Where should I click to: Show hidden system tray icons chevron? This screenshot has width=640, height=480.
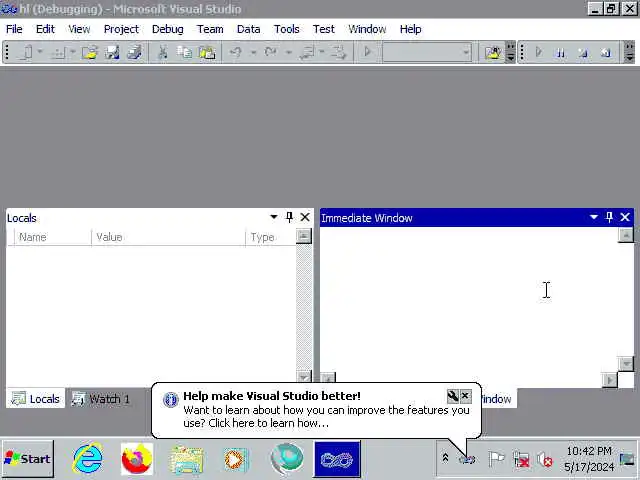[445, 458]
